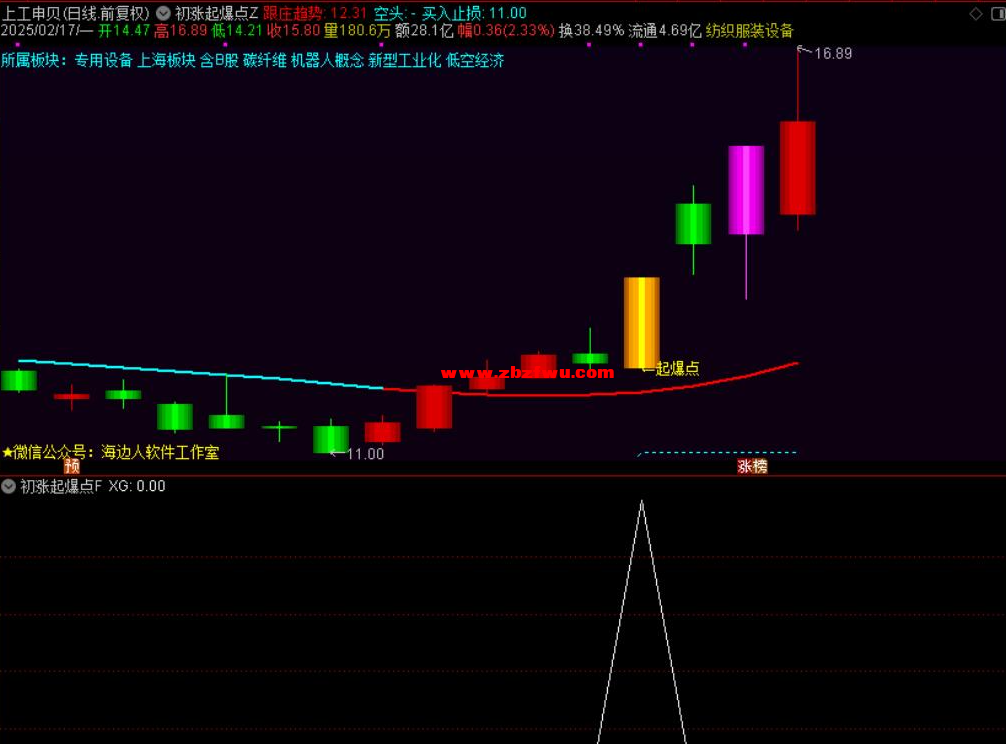Click the float shares value 流通4.69亿
This screenshot has height=744, width=1006.
[665, 30]
